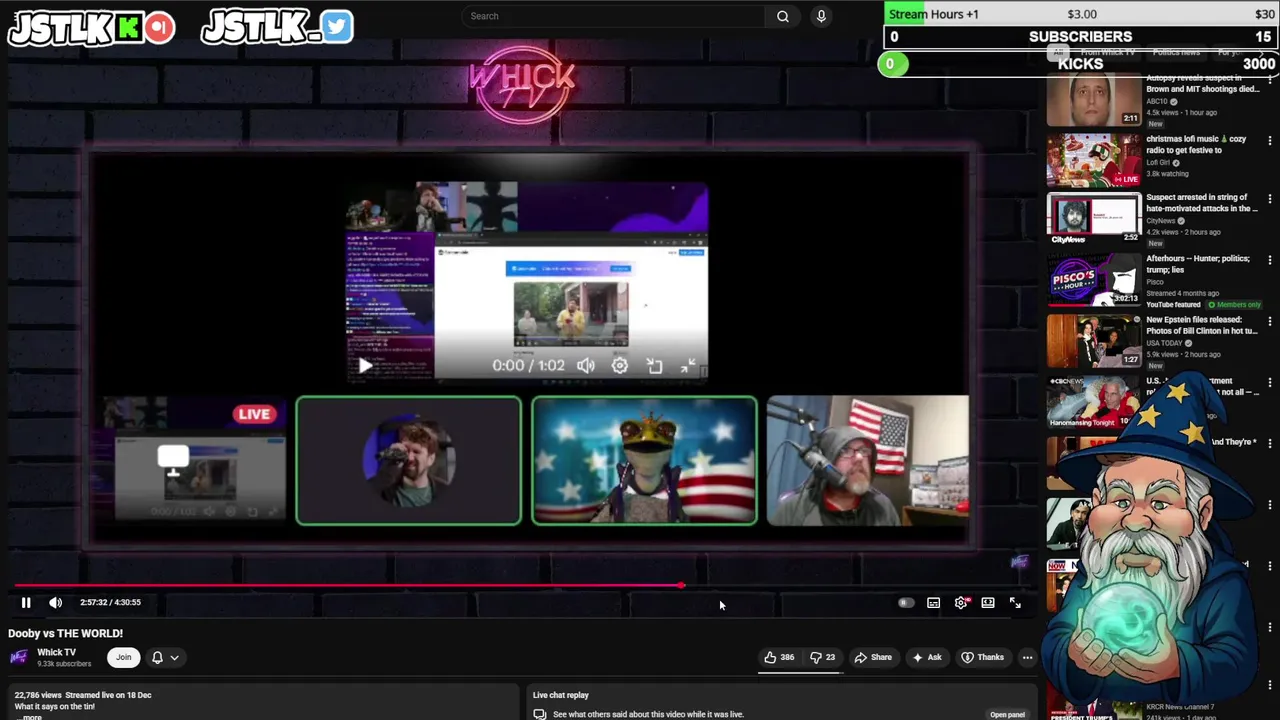The height and width of the screenshot is (720, 1280).
Task: Open the Pisco's Hour Afterhours thumbnail
Action: click(x=1093, y=280)
